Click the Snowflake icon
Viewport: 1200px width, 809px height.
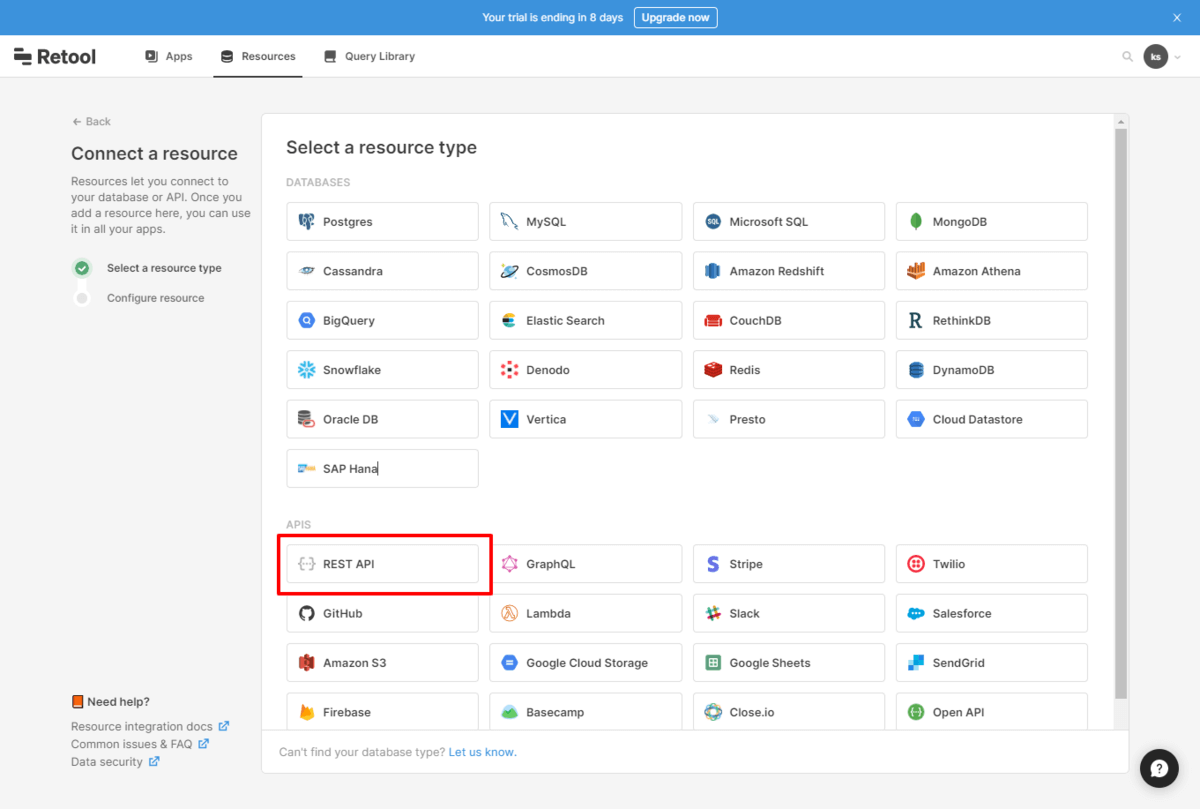click(306, 370)
